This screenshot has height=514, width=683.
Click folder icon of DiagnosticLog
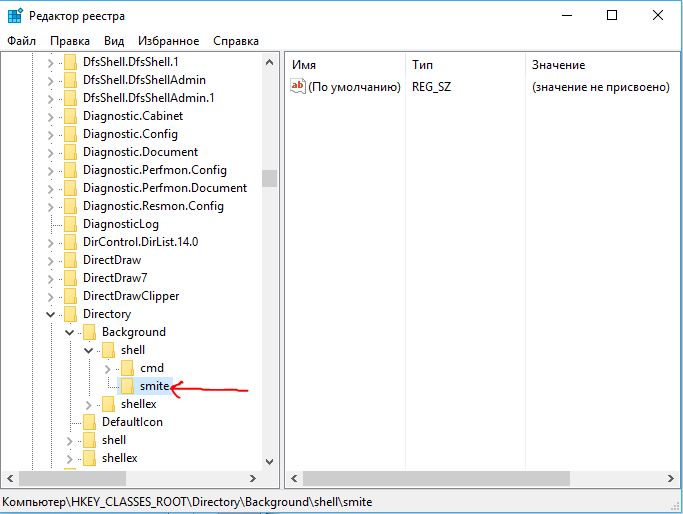pos(71,224)
